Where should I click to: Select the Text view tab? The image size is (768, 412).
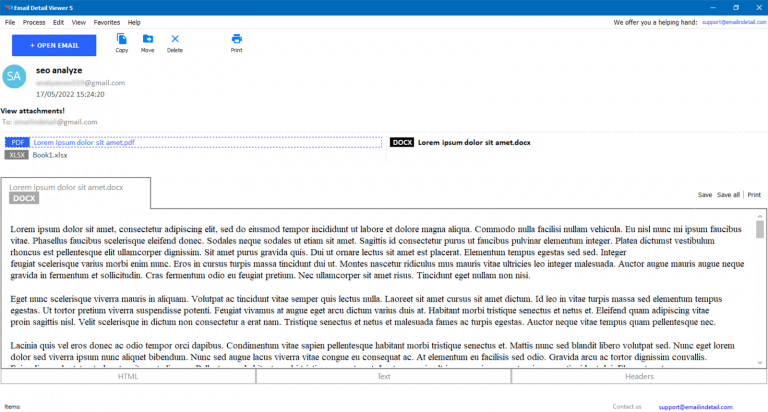(383, 377)
